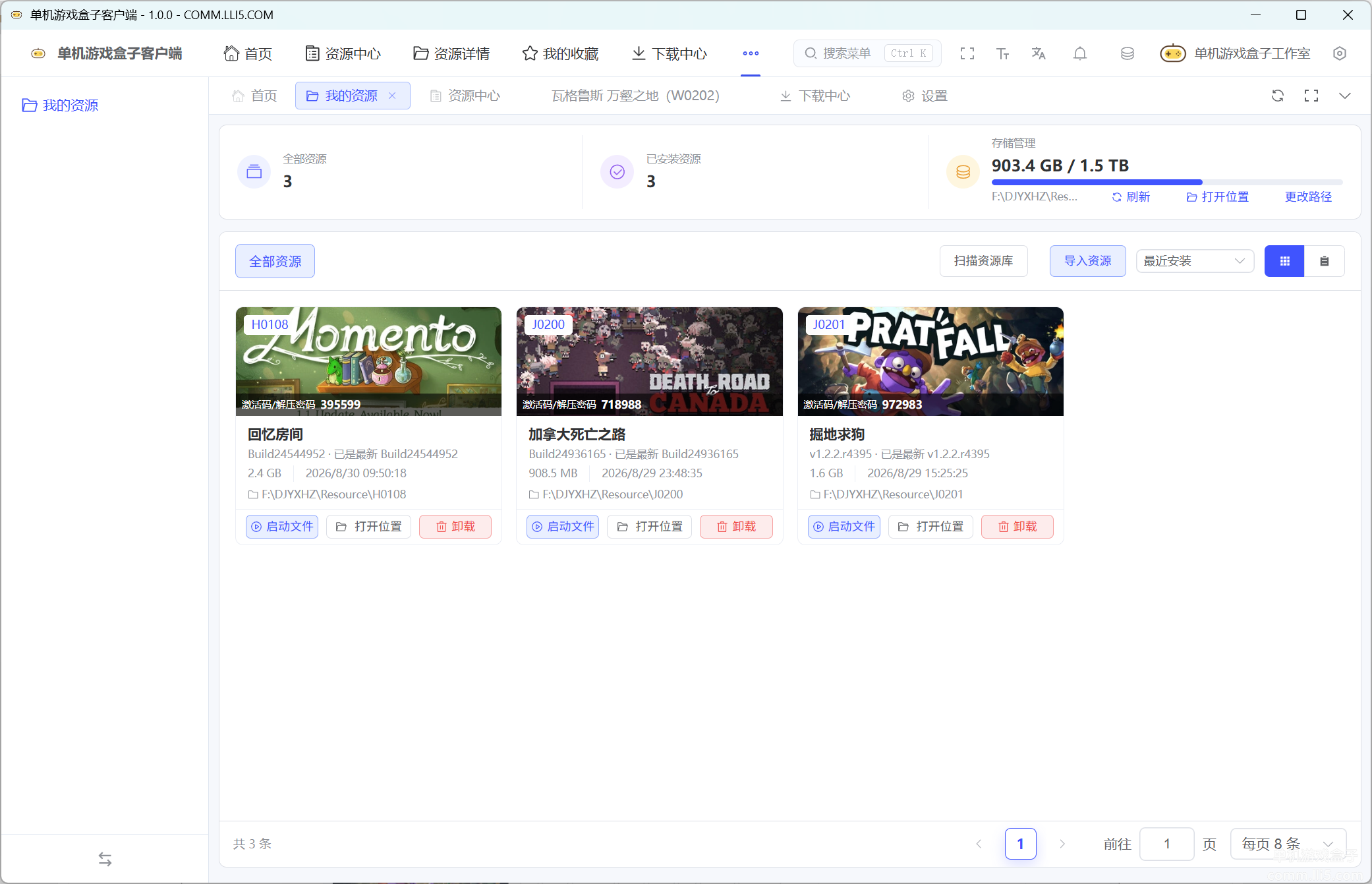This screenshot has height=884, width=1372.
Task: Open 我的收藏 in the top navigation
Action: tap(560, 53)
